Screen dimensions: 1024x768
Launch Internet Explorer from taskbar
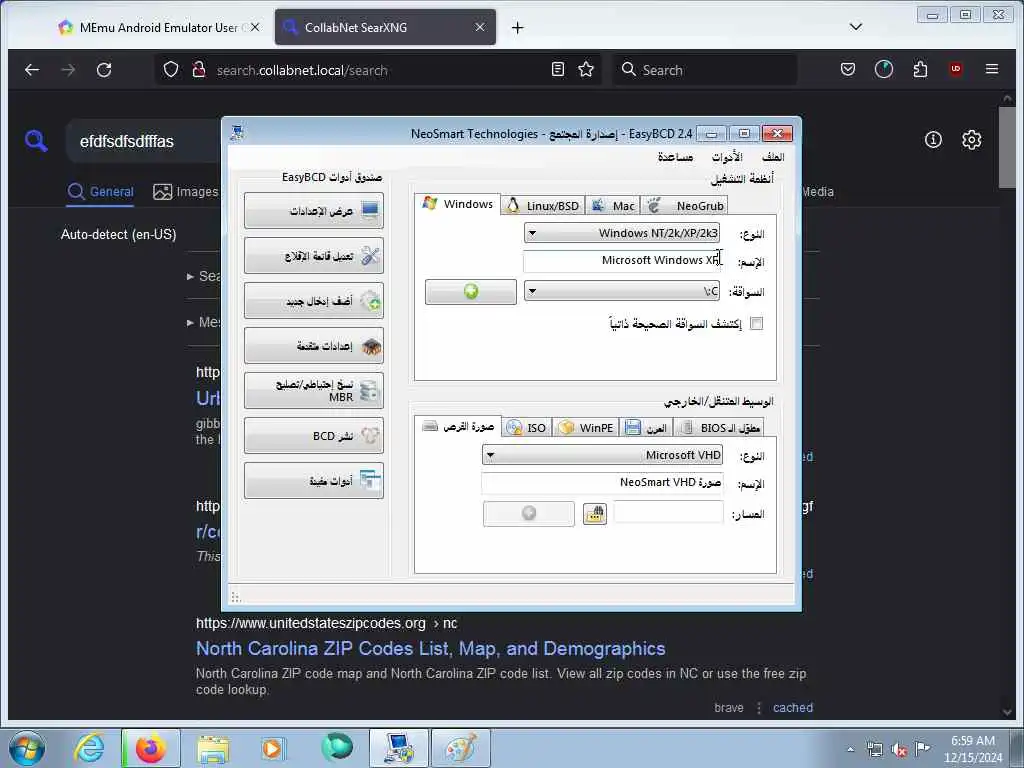pyautogui.click(x=89, y=748)
